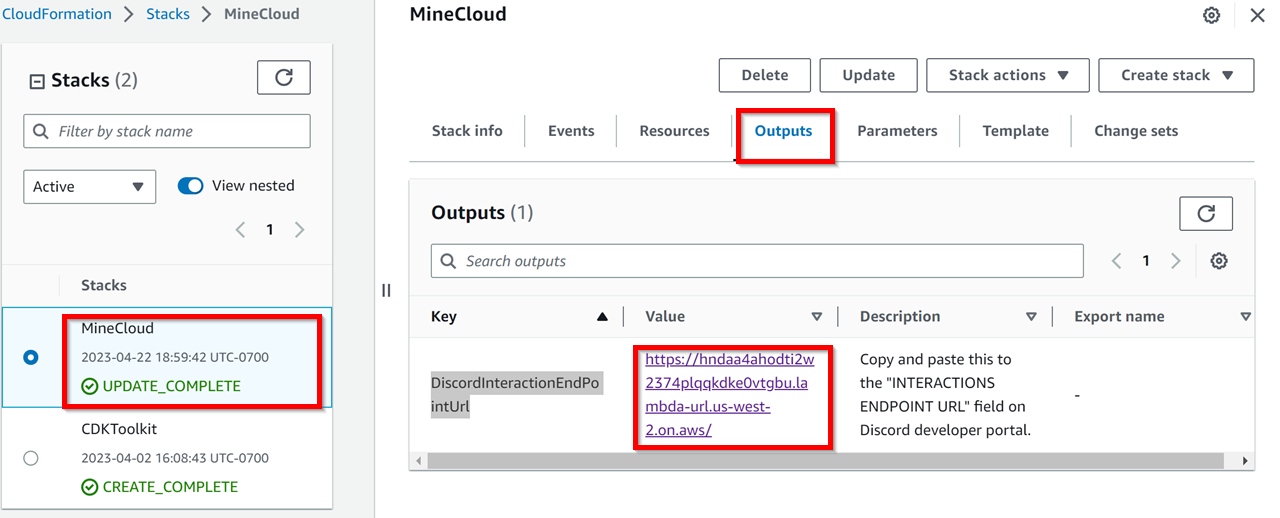Open the panel settings gear at top
This screenshot has width=1280, height=518.
pos(1211,15)
